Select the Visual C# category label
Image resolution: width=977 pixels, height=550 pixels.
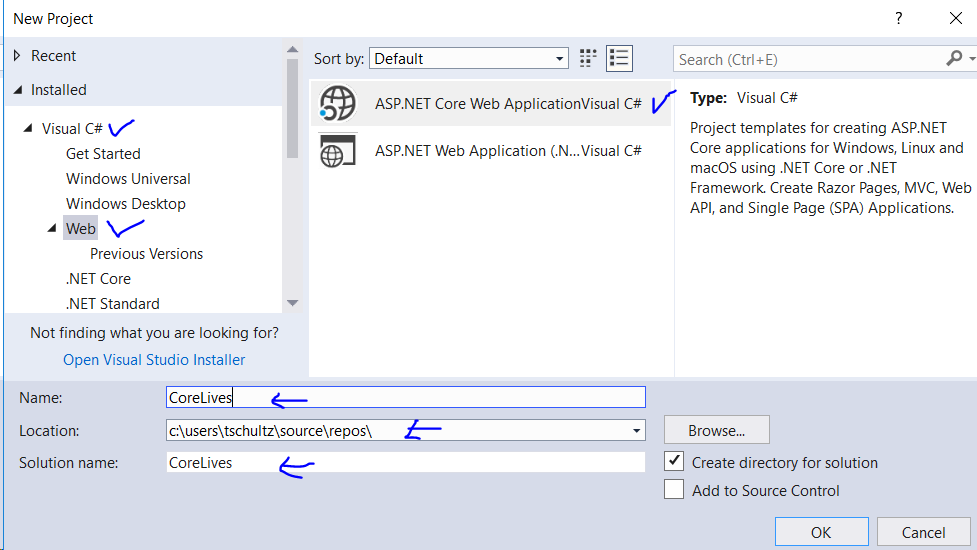pos(72,128)
